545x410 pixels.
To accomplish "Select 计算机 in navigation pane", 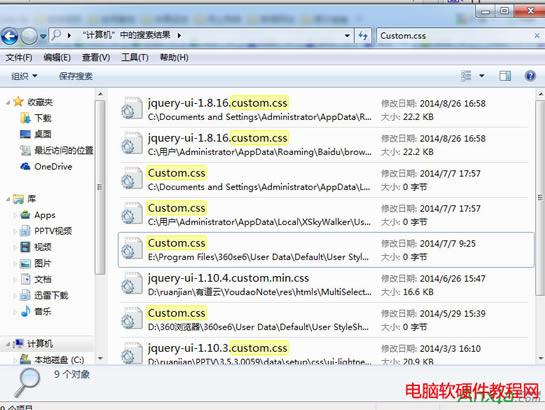I will point(33,344).
